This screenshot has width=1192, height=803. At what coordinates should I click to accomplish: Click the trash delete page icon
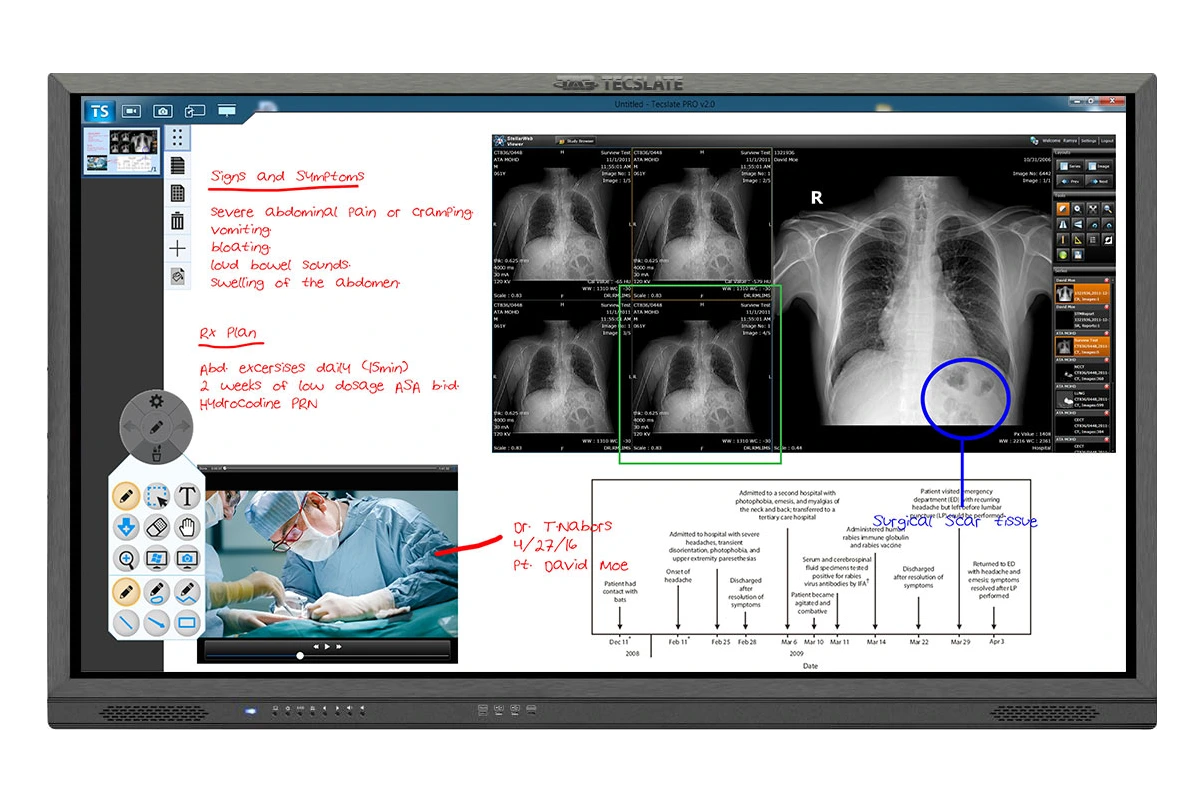click(x=177, y=221)
